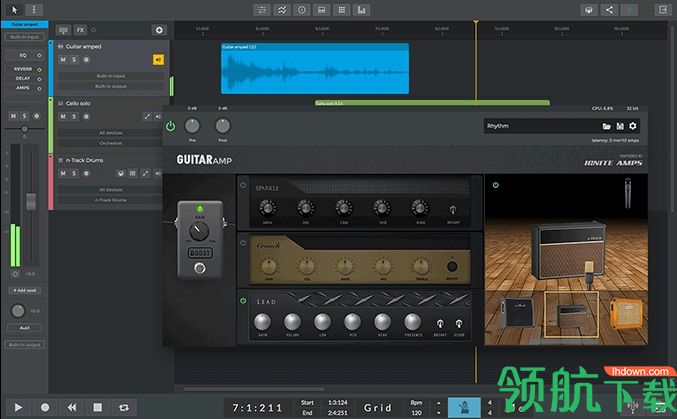Open the piano keyboard toolbar icon
Screen dimensions: 677x419
pos(322,10)
